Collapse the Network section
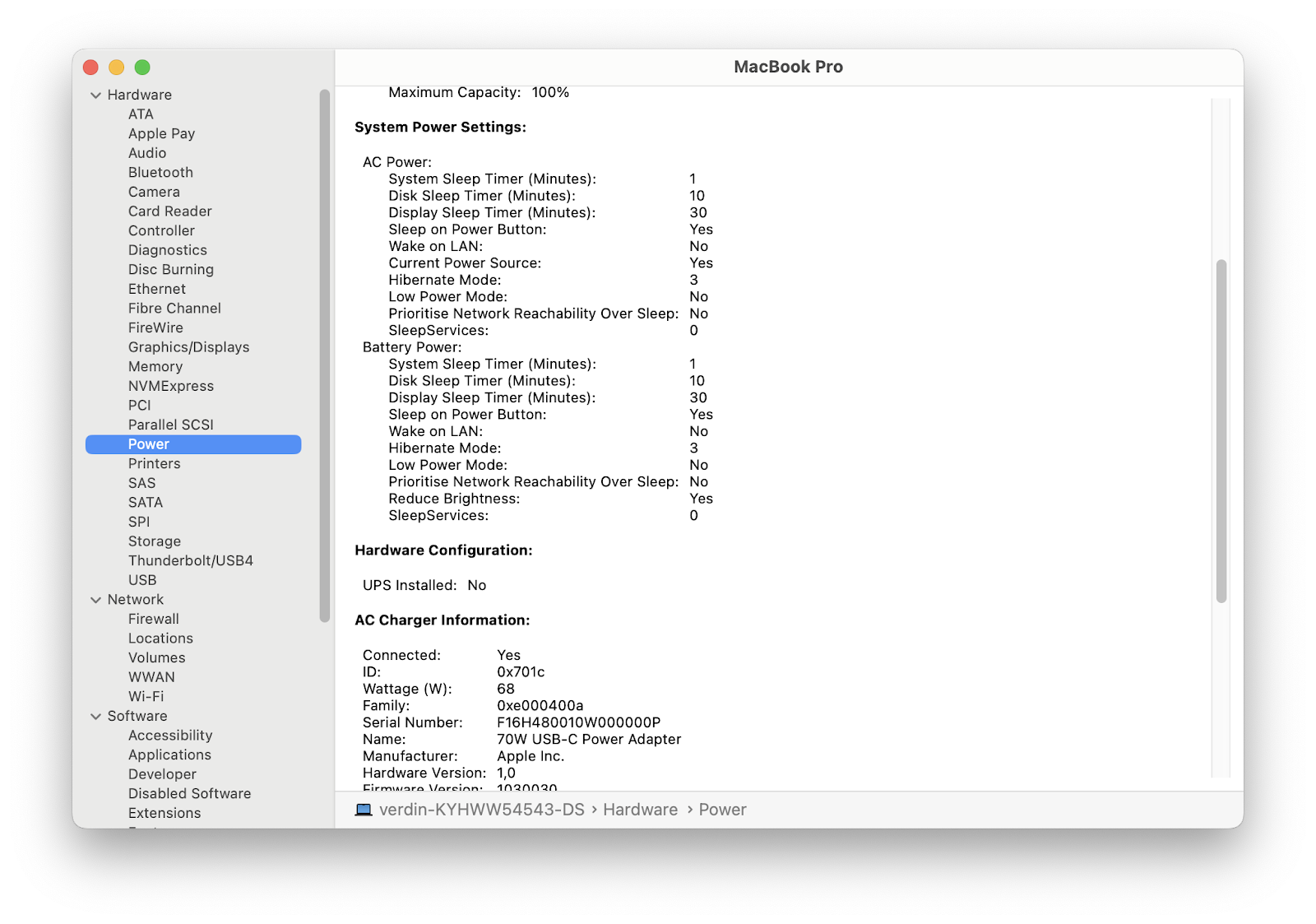The width and height of the screenshot is (1316, 924). [96, 599]
